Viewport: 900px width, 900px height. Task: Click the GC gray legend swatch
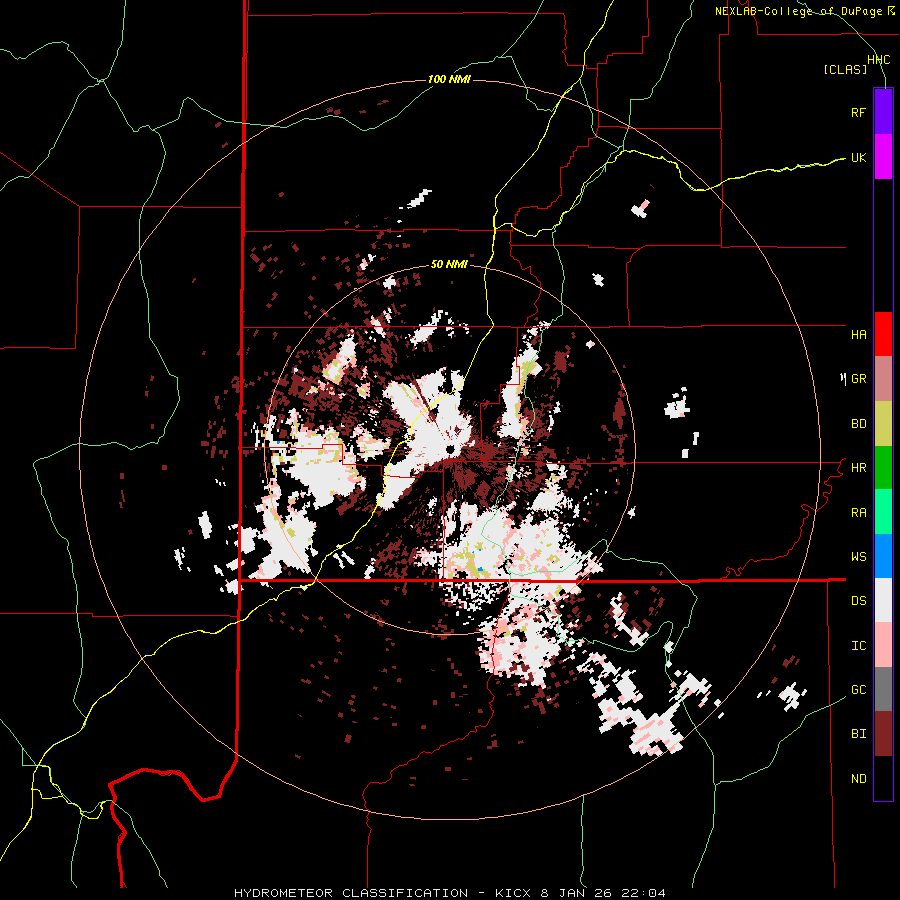pos(883,689)
